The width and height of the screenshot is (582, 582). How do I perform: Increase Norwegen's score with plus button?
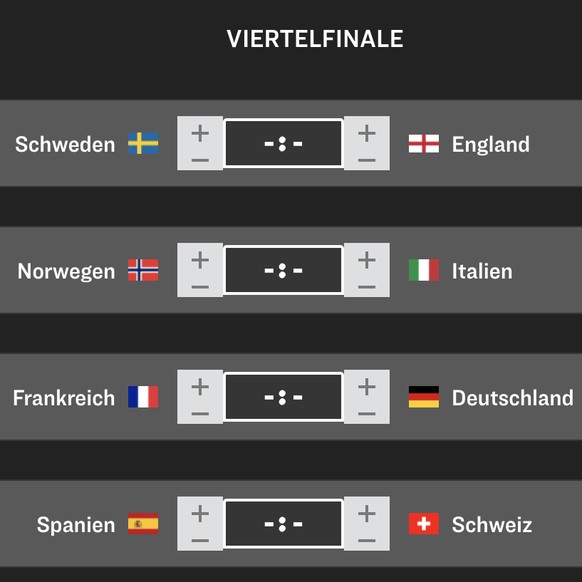pyautogui.click(x=200, y=260)
